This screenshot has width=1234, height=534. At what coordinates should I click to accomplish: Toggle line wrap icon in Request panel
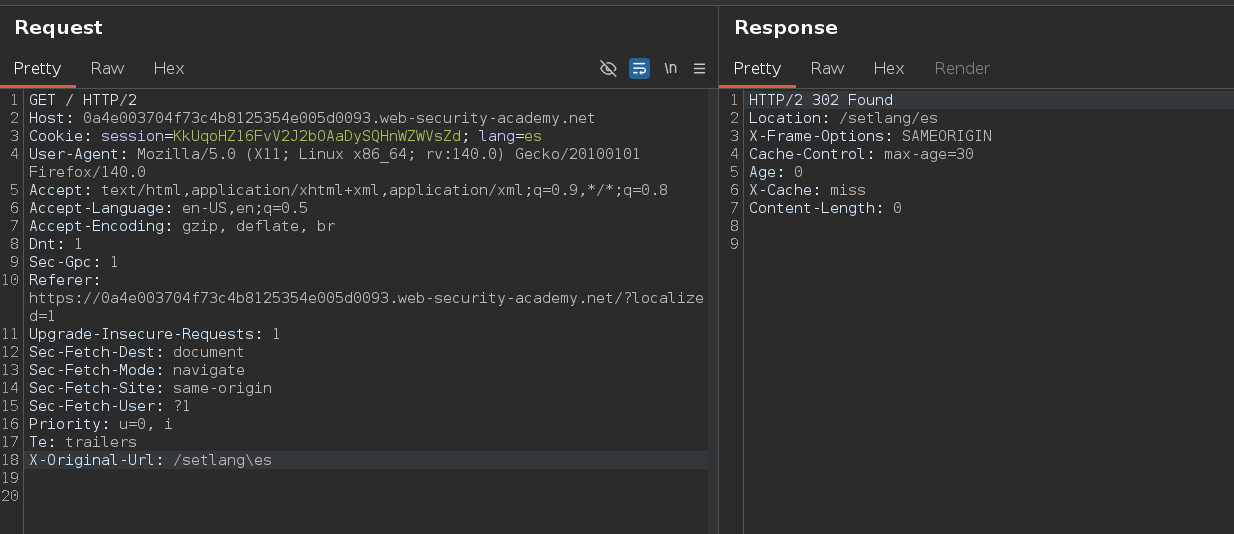(x=639, y=68)
